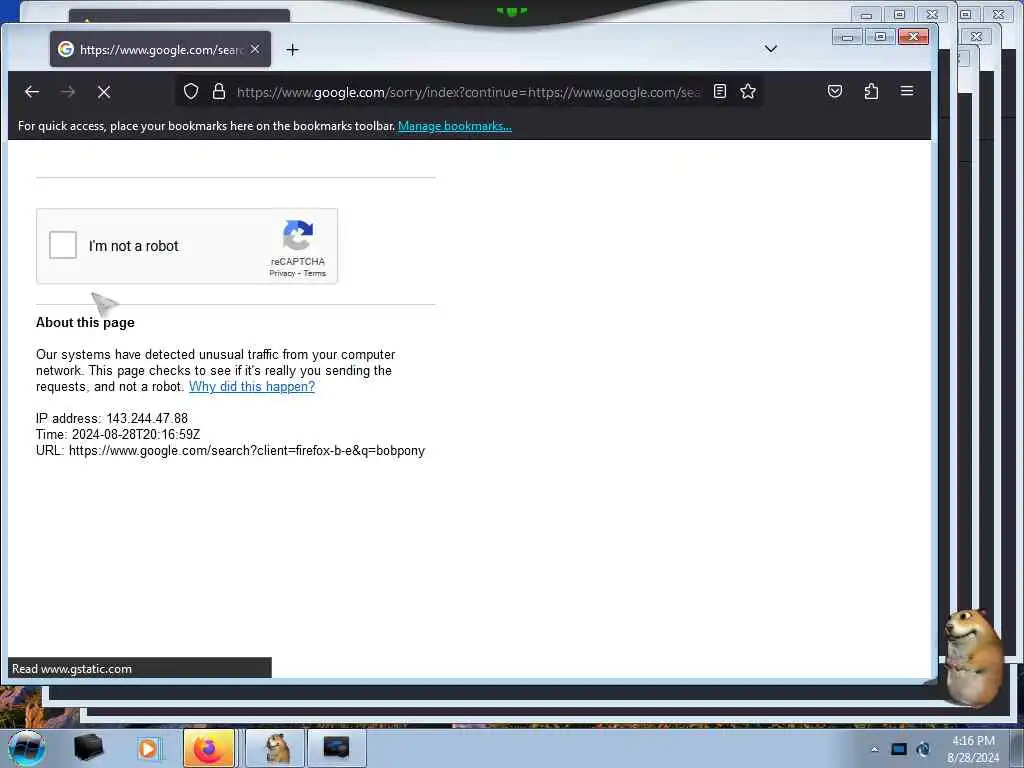Open the Why did this happen link
Screen dimensions: 1024x768
252,386
